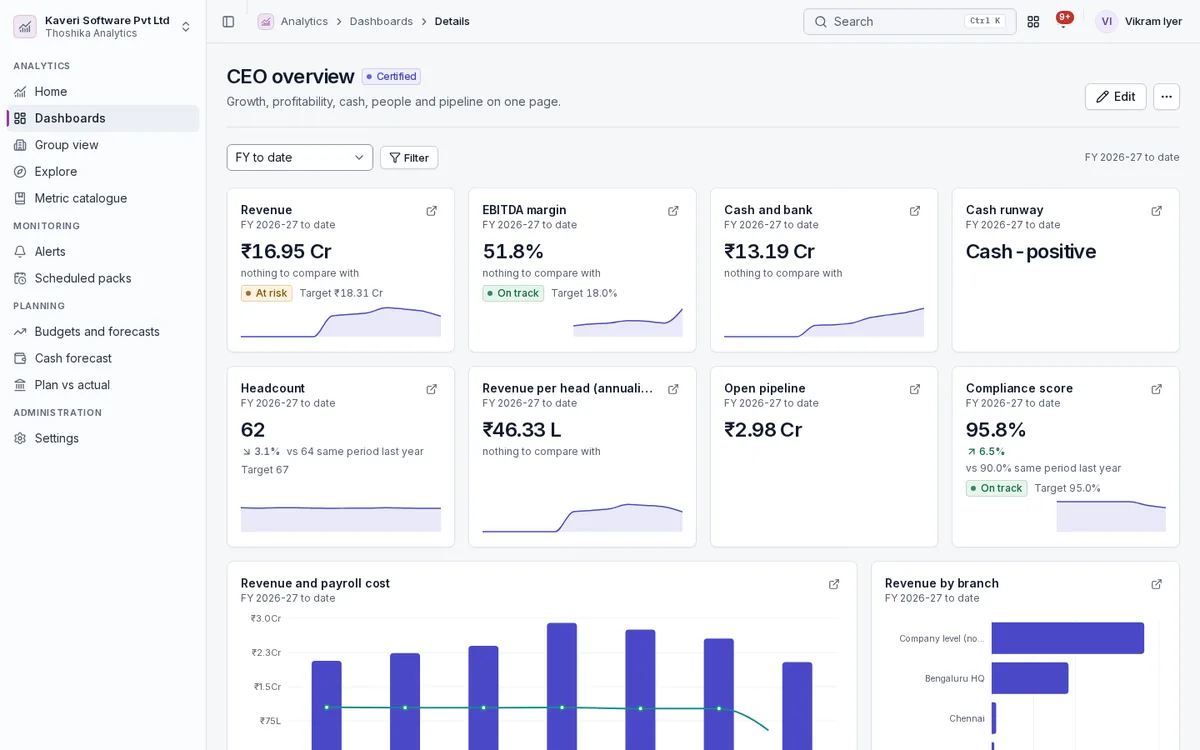This screenshot has width=1200, height=750.
Task: Click the ₹16.95 Cr revenue value
Action: pyautogui.click(x=286, y=251)
